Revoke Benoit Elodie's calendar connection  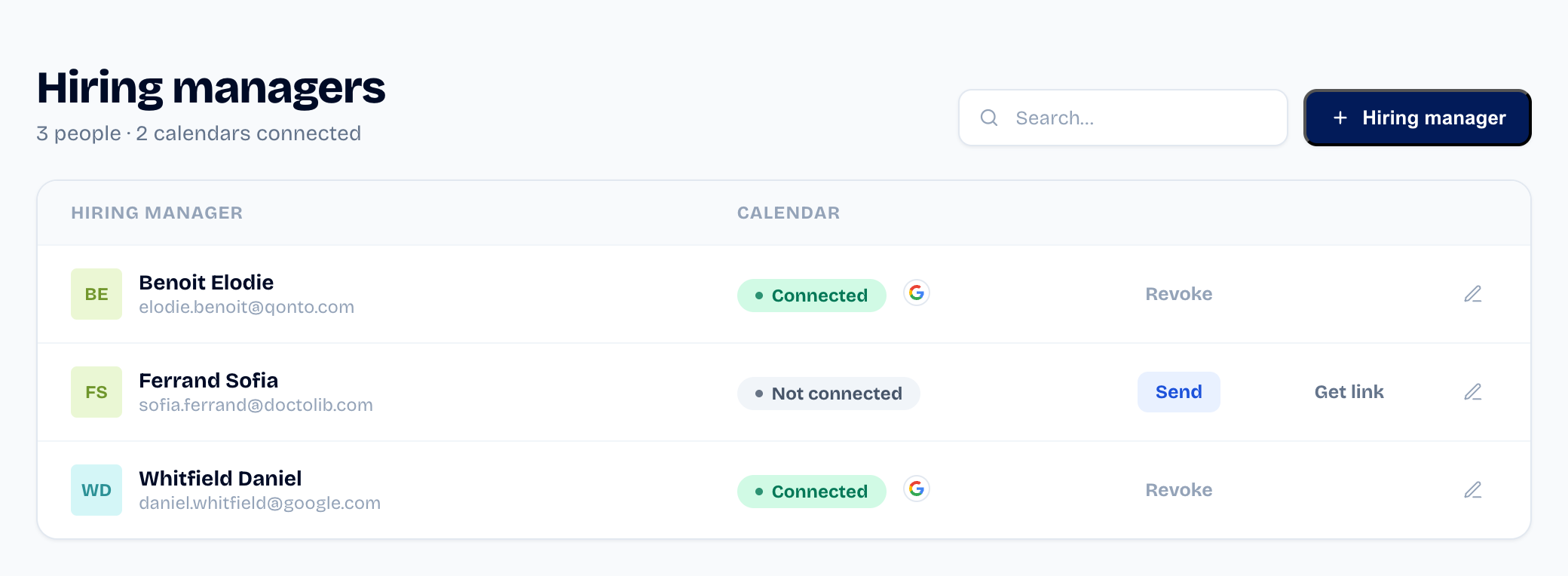click(x=1179, y=294)
